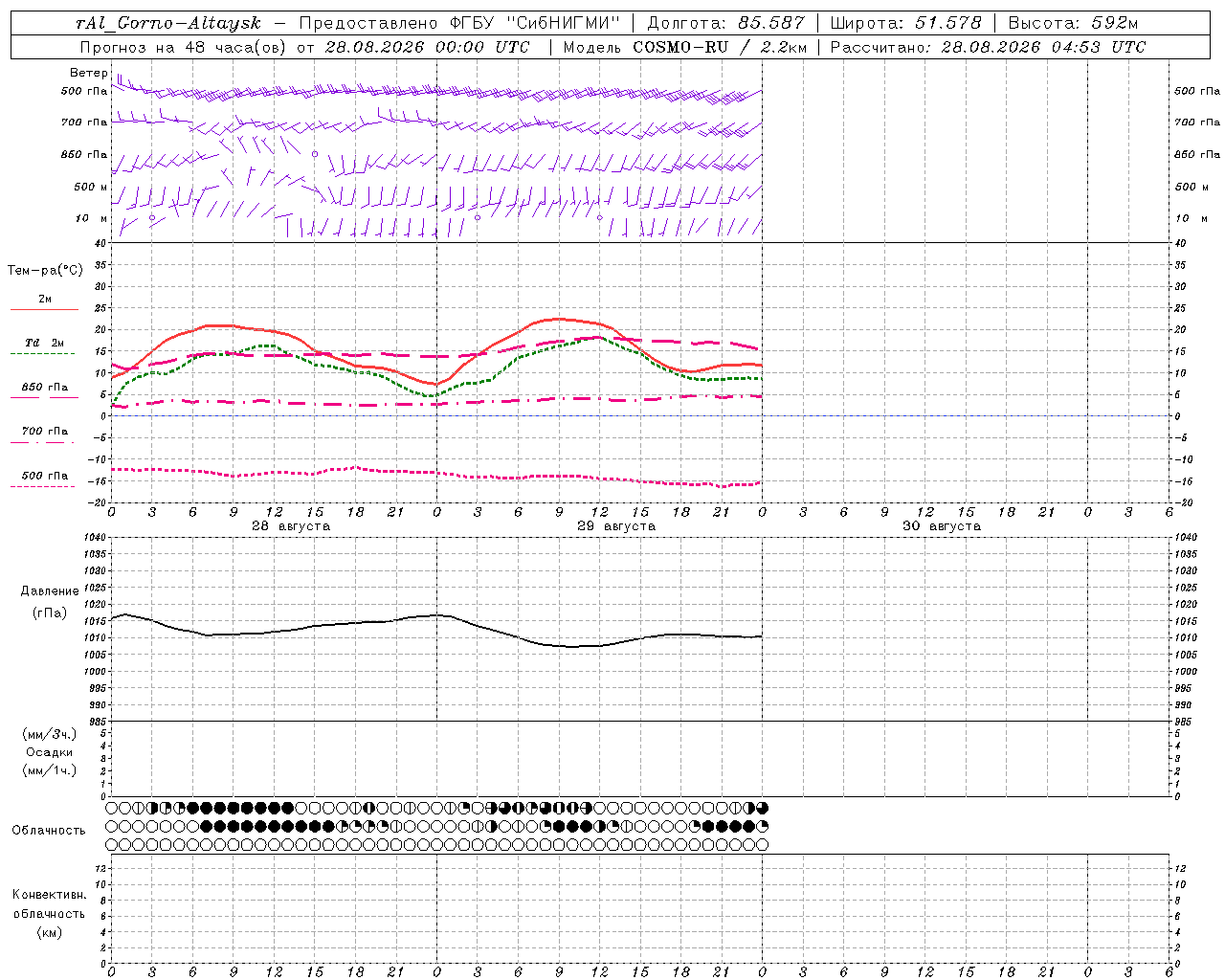The width and height of the screenshot is (1225, 980).
Task: Click the Td 2м dew point legend
Action: (44, 345)
